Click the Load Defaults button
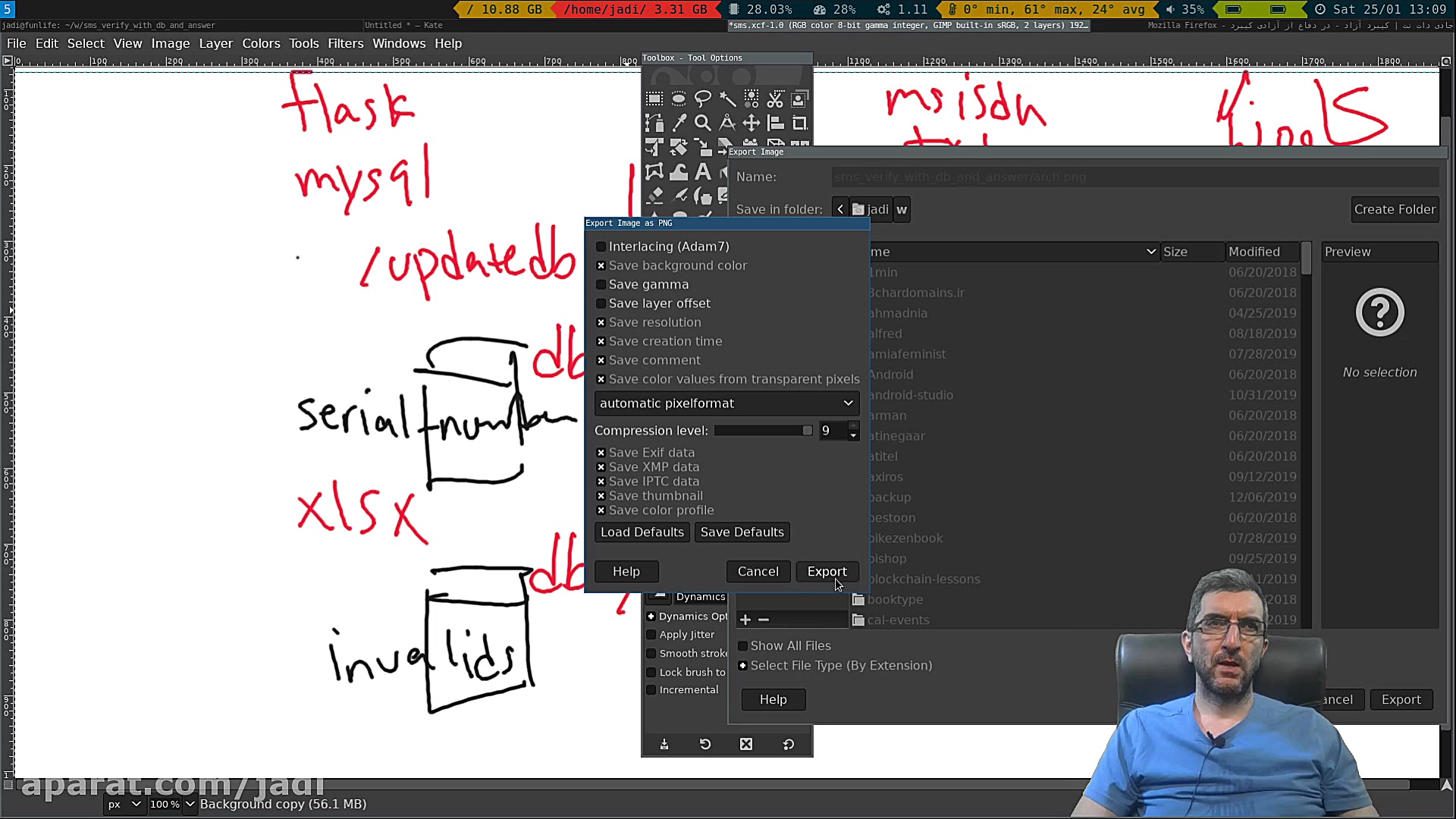Image resolution: width=1456 pixels, height=819 pixels. pos(642,532)
